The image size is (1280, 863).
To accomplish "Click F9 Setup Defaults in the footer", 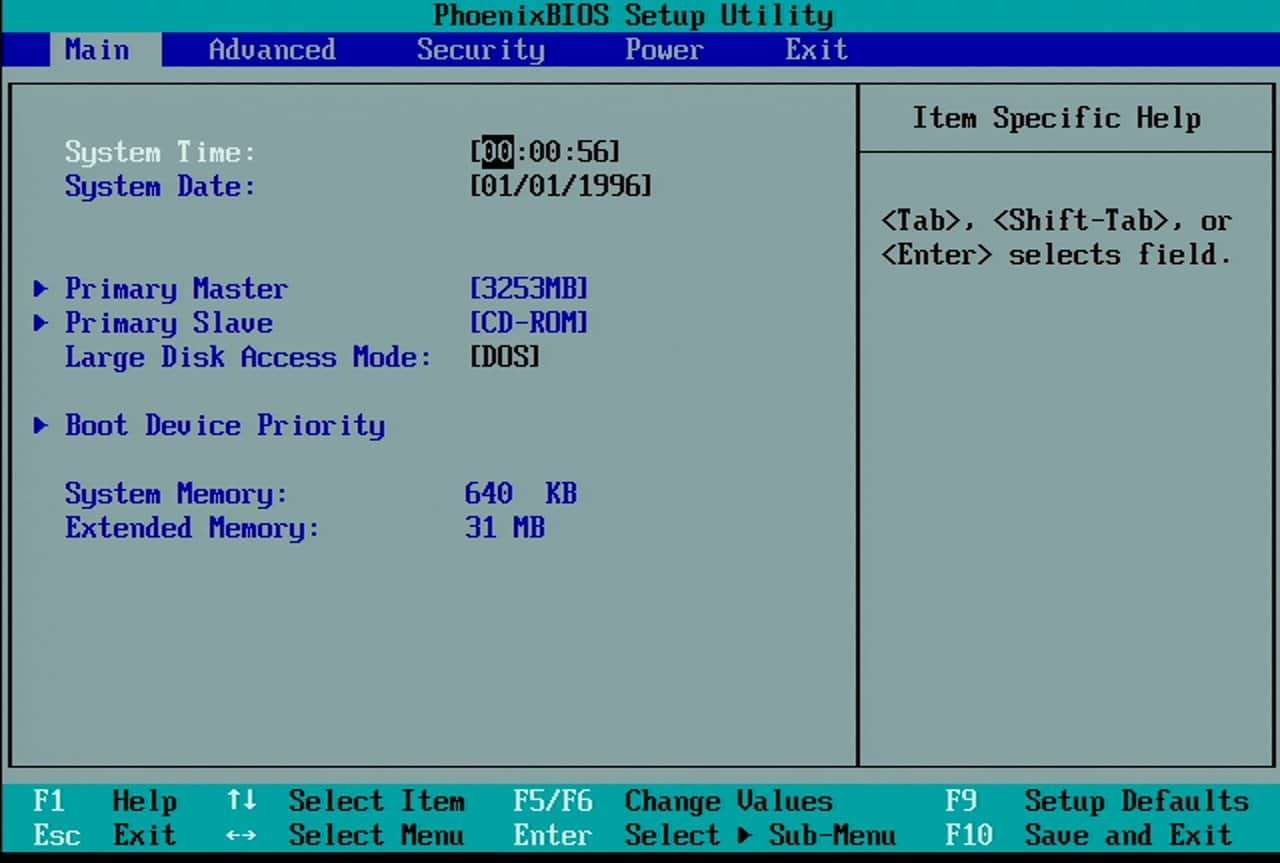I will 1097,801.
